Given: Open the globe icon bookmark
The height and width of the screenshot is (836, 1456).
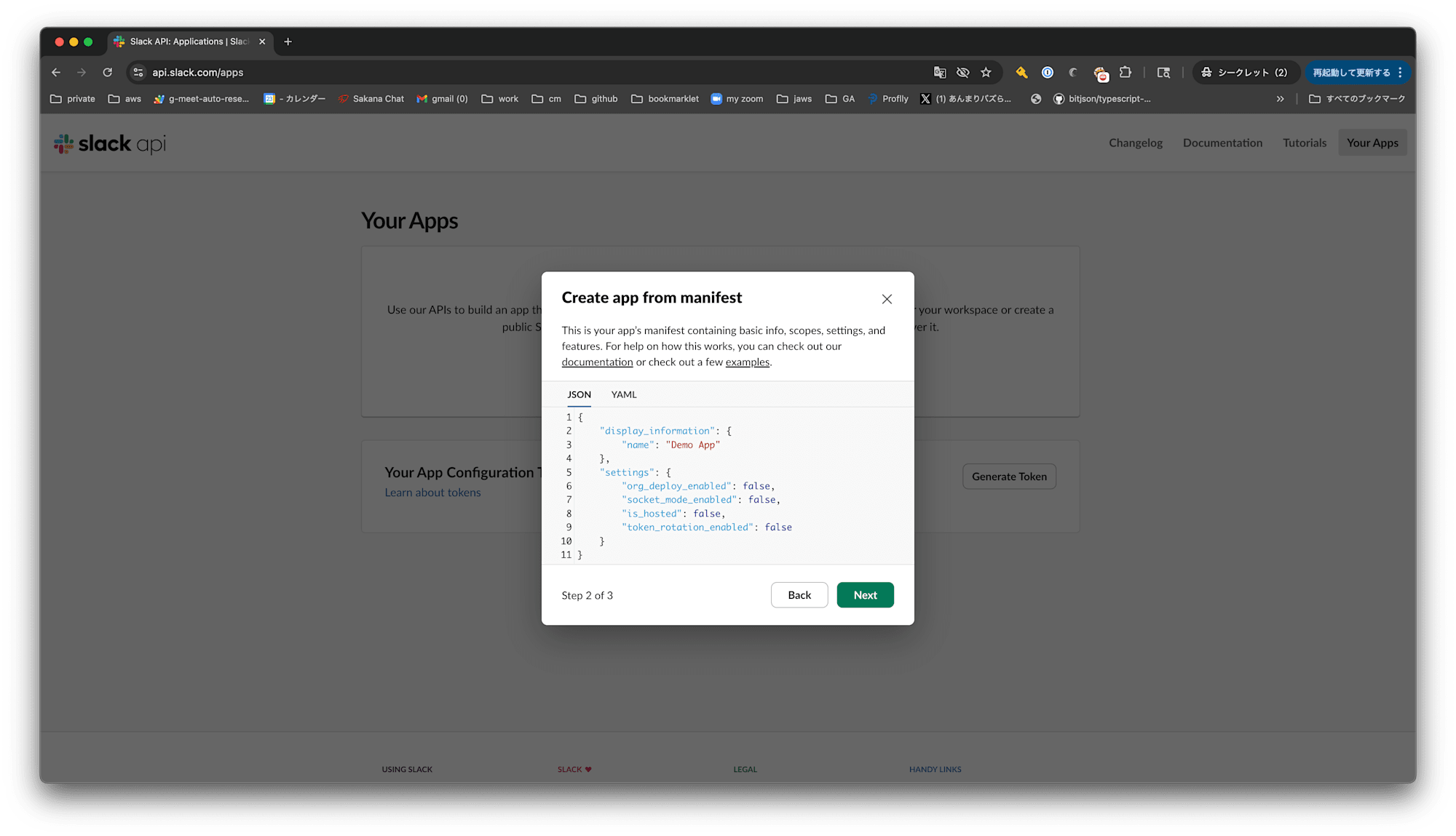Looking at the screenshot, I should click(1036, 99).
